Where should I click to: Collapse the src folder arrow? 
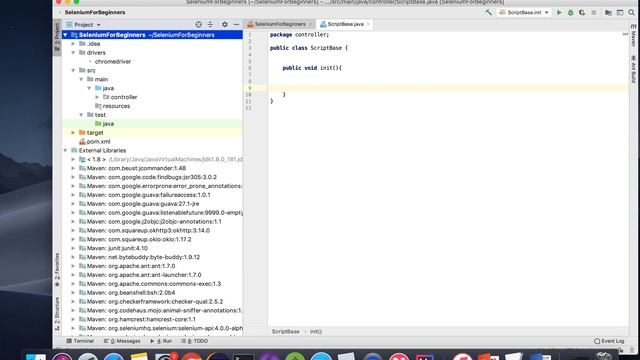pos(73,71)
